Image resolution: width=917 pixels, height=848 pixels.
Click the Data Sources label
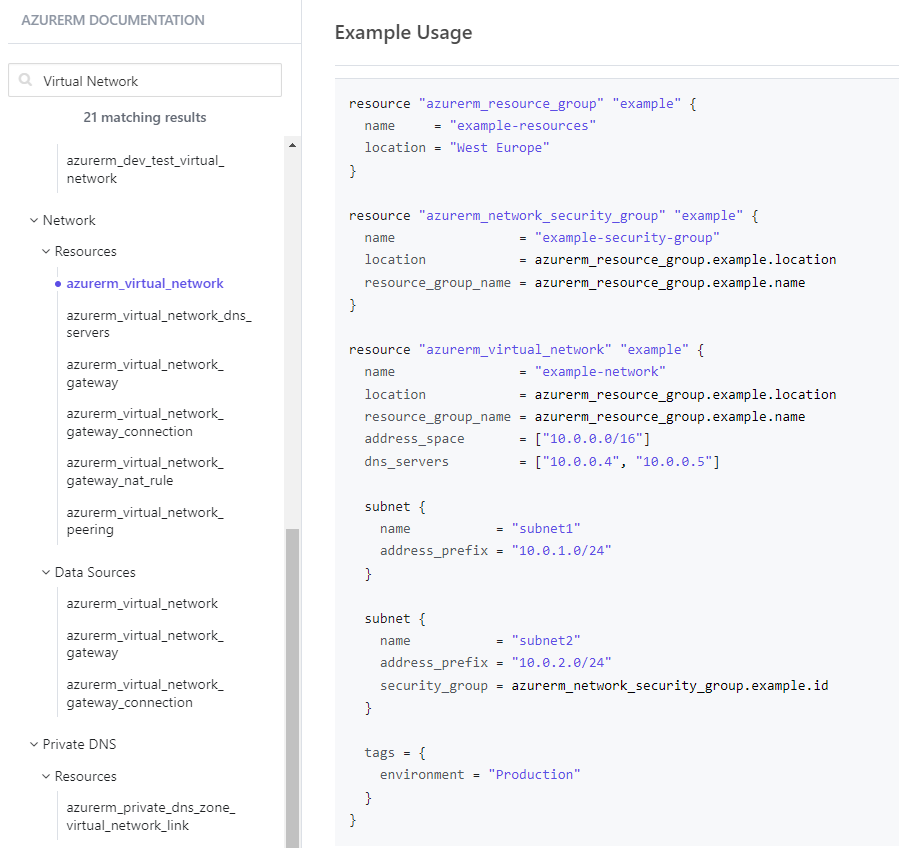[x=95, y=573]
